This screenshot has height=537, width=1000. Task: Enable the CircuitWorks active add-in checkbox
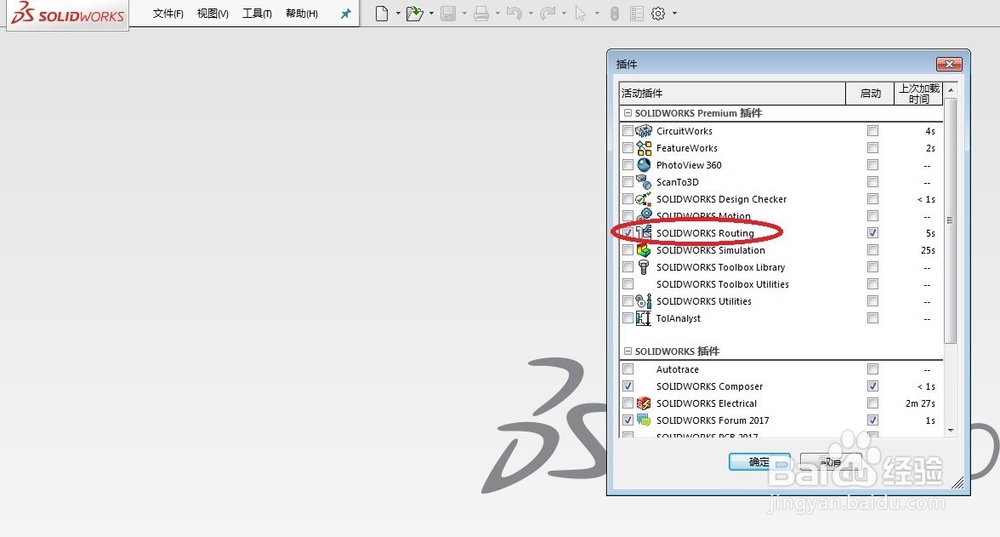click(628, 131)
